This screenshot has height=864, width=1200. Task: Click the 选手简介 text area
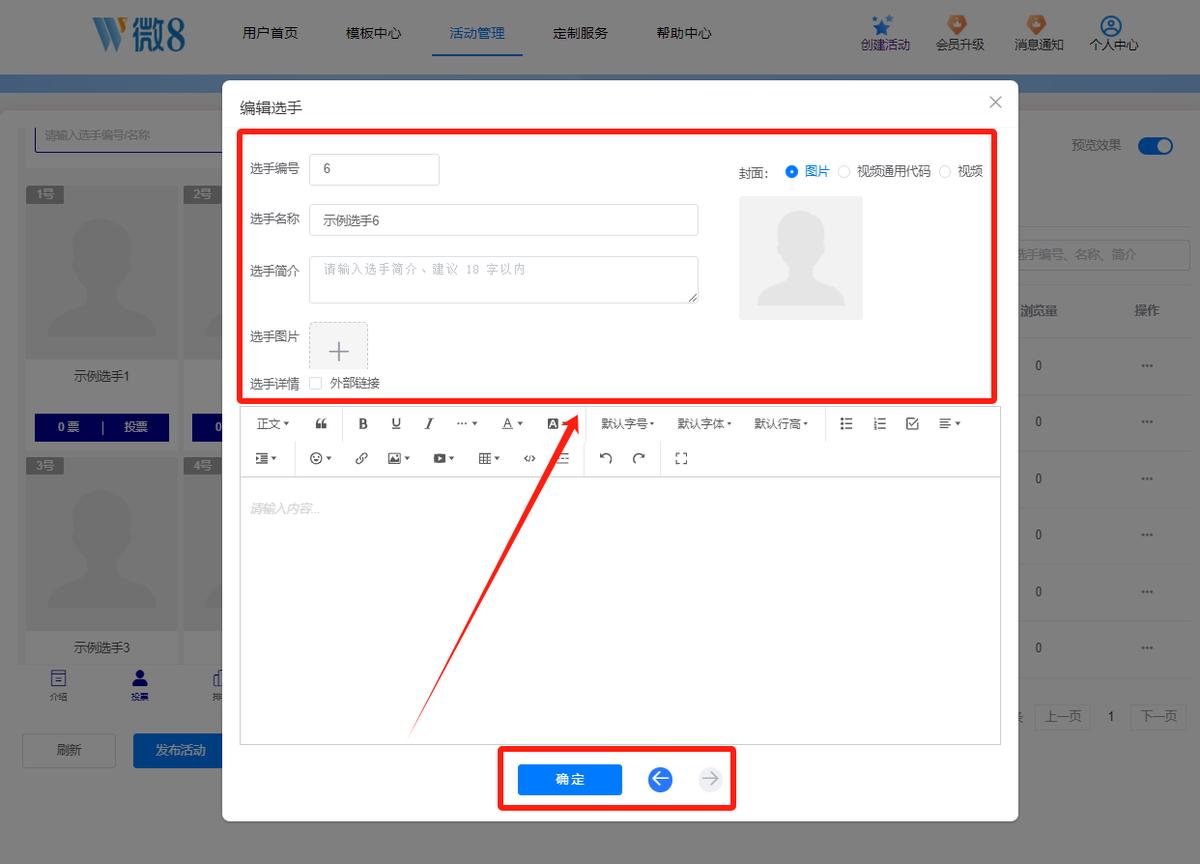tap(503, 279)
